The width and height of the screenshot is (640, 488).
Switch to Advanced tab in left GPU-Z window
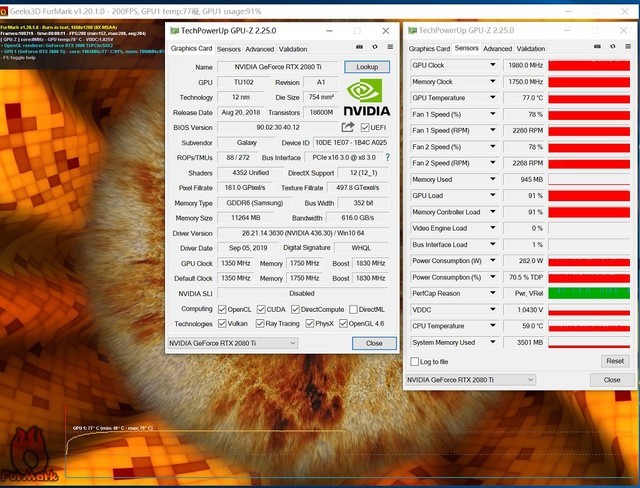tap(260, 49)
